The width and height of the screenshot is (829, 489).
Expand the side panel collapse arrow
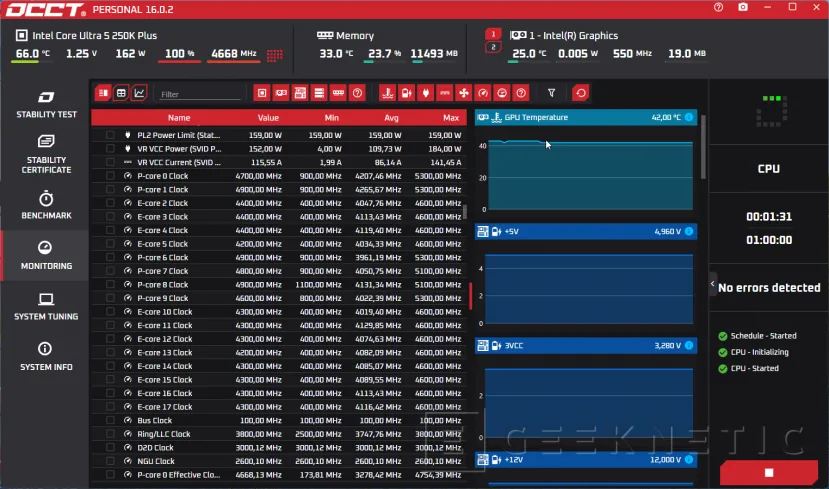[x=713, y=285]
